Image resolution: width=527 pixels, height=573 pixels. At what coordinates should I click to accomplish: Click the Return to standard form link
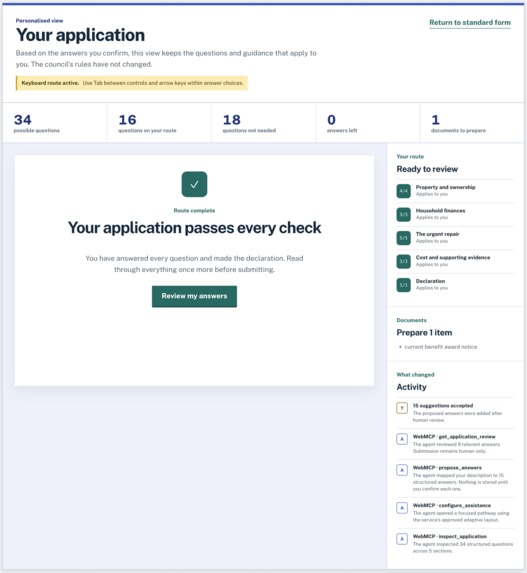[x=470, y=23]
